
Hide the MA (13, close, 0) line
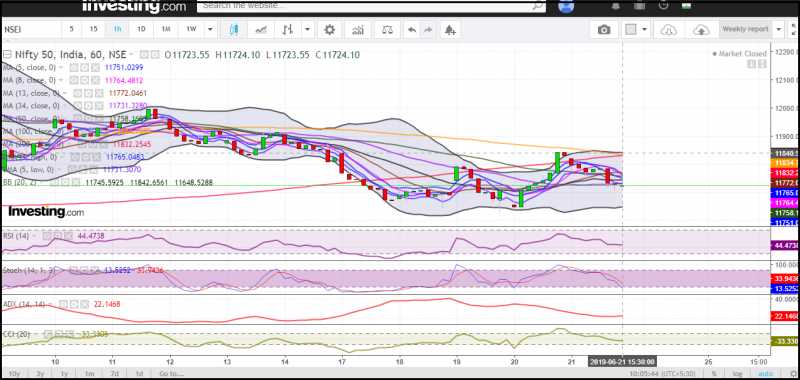tap(77, 93)
